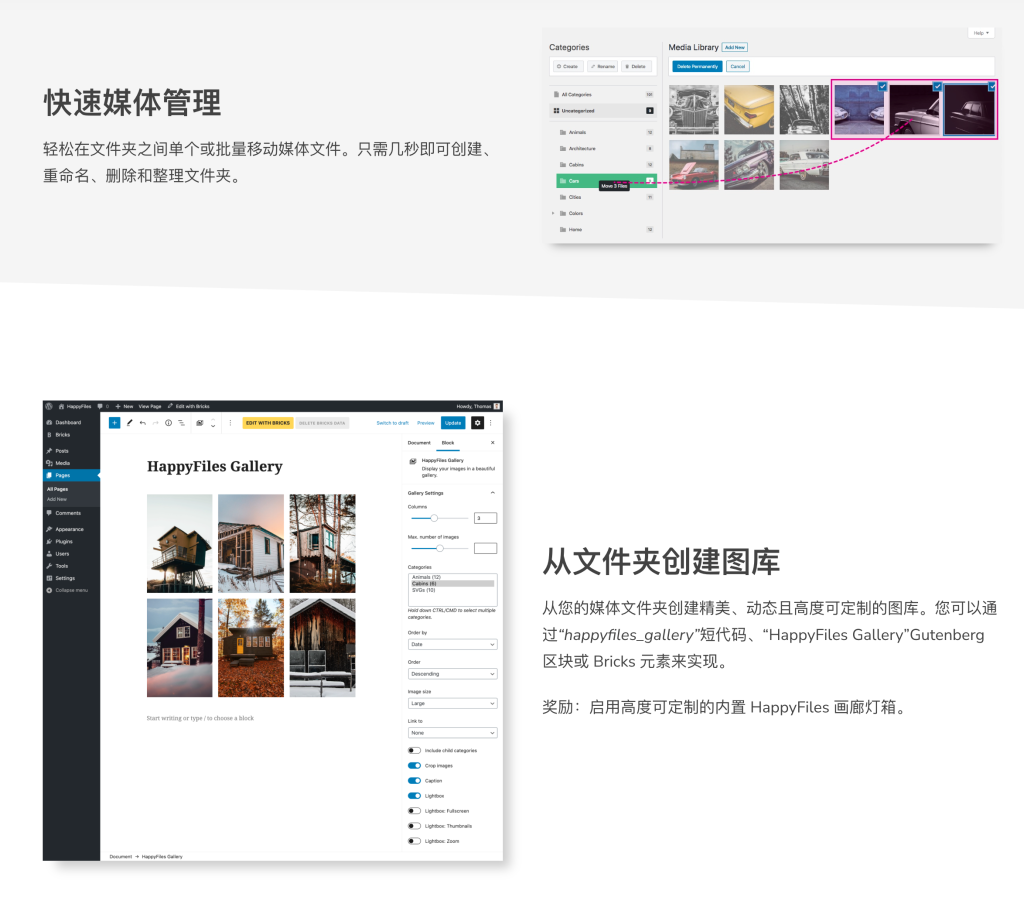Turn on Lightbox: Zoom switch
Screen dimensions: 1024x897
414,841
